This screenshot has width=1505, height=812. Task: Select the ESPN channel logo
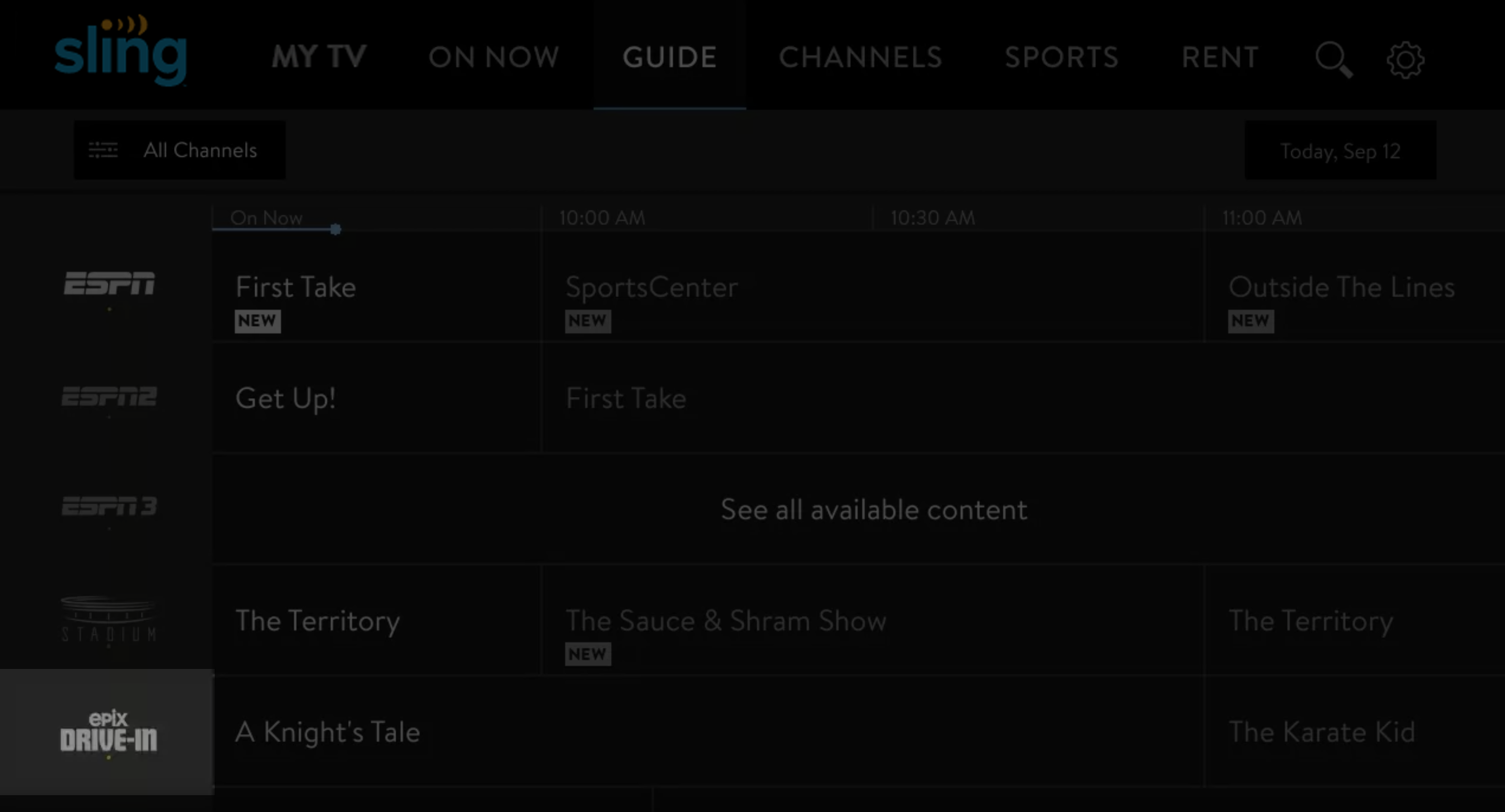click(x=109, y=285)
